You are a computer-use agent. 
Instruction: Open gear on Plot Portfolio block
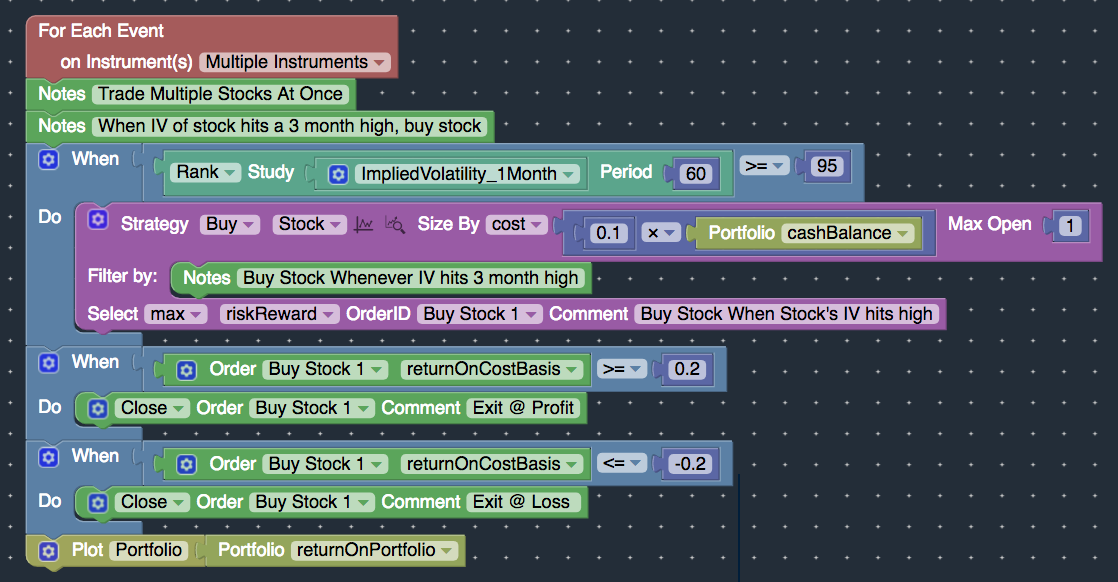click(48, 551)
